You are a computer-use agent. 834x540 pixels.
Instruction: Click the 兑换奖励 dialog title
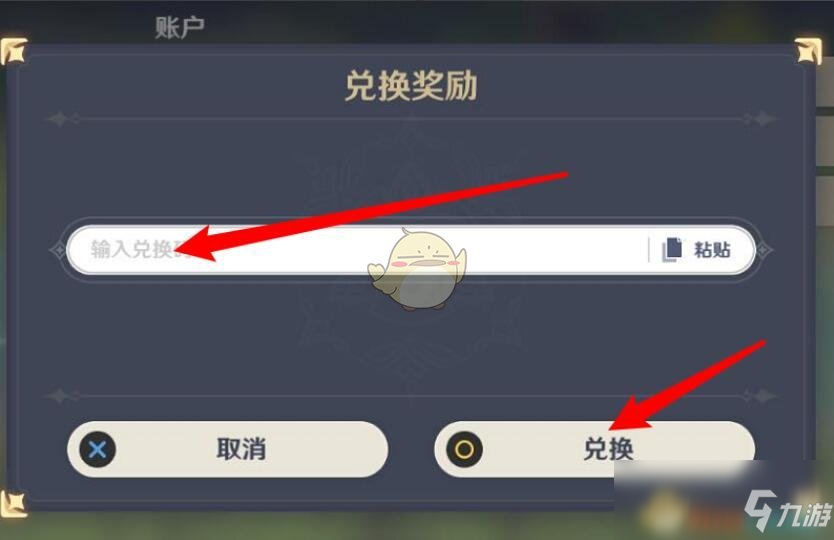tap(411, 86)
